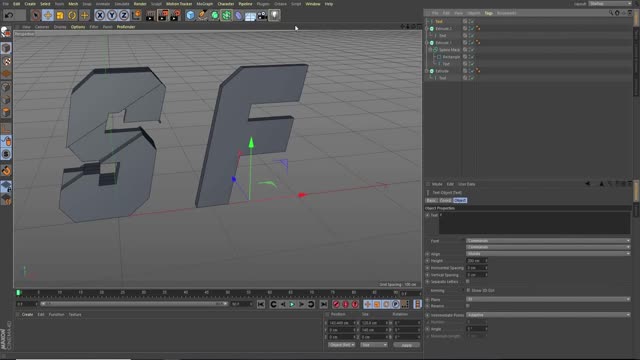Screen dimensions: 640x360
Task: Click the Undo arrow in the toolbar
Action: tap(9, 16)
